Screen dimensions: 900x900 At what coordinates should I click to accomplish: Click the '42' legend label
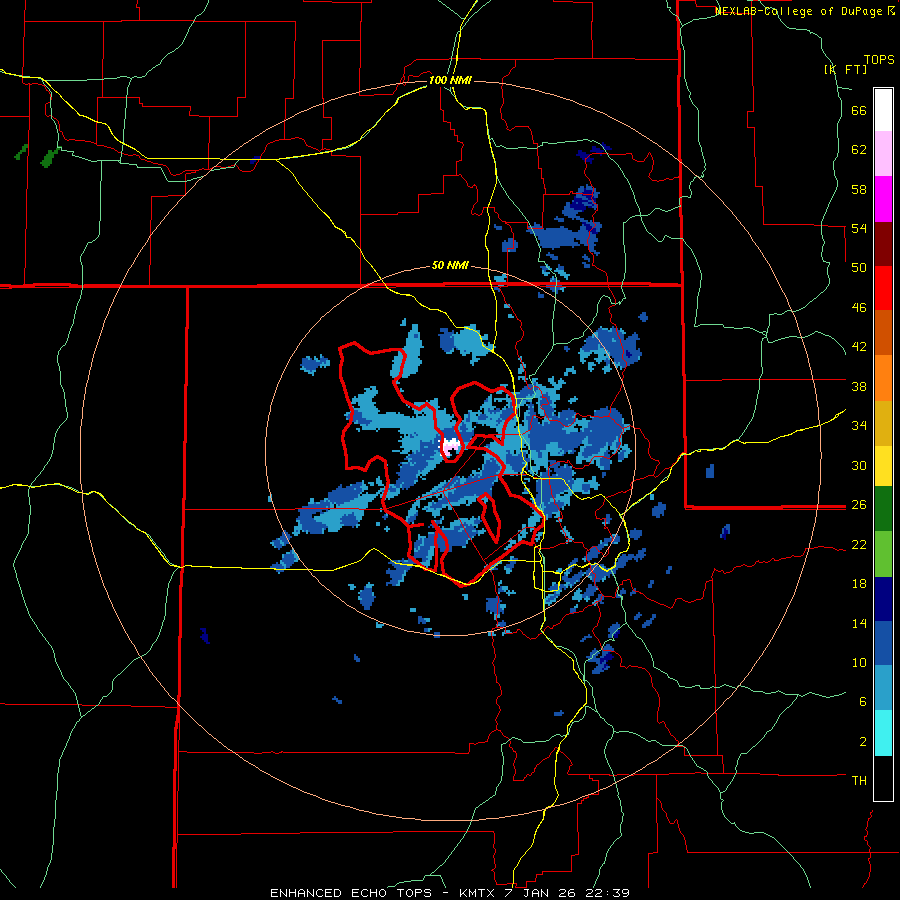point(859,347)
